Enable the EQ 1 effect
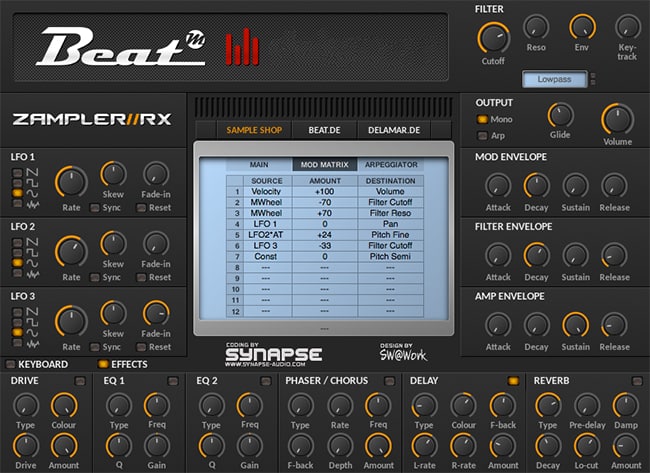This screenshot has width=650, height=473. click(x=173, y=381)
